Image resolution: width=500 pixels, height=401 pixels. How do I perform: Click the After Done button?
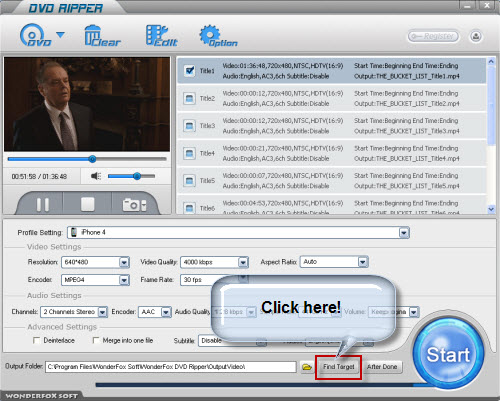click(382, 367)
